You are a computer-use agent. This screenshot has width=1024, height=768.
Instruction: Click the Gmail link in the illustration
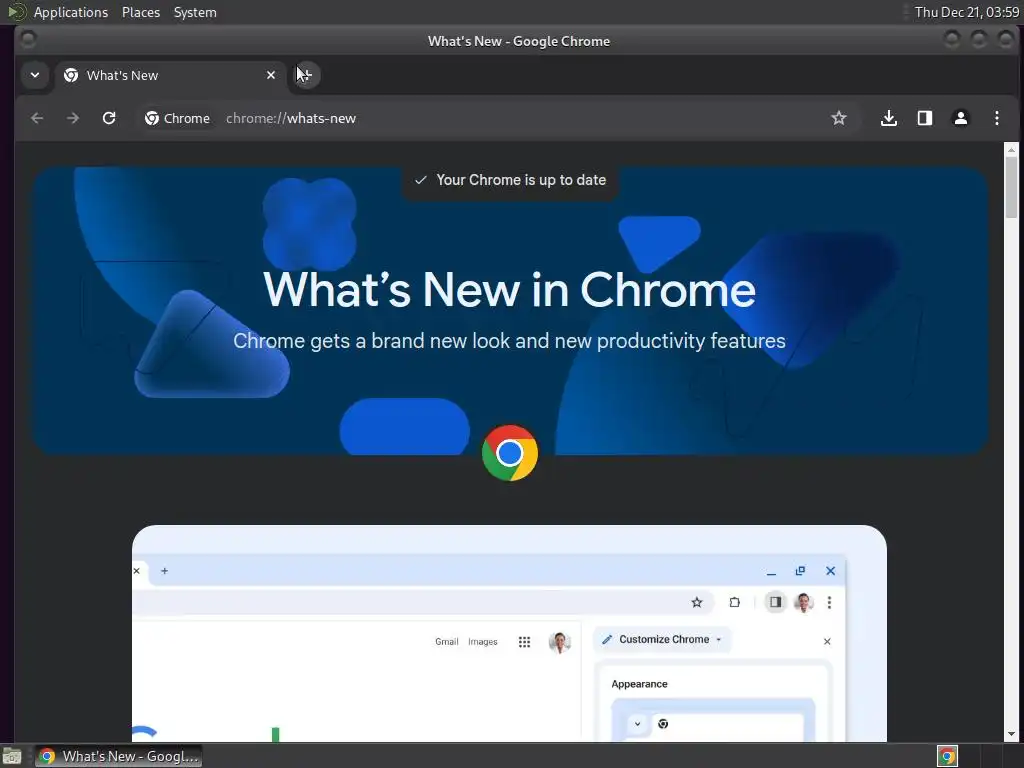pos(447,642)
